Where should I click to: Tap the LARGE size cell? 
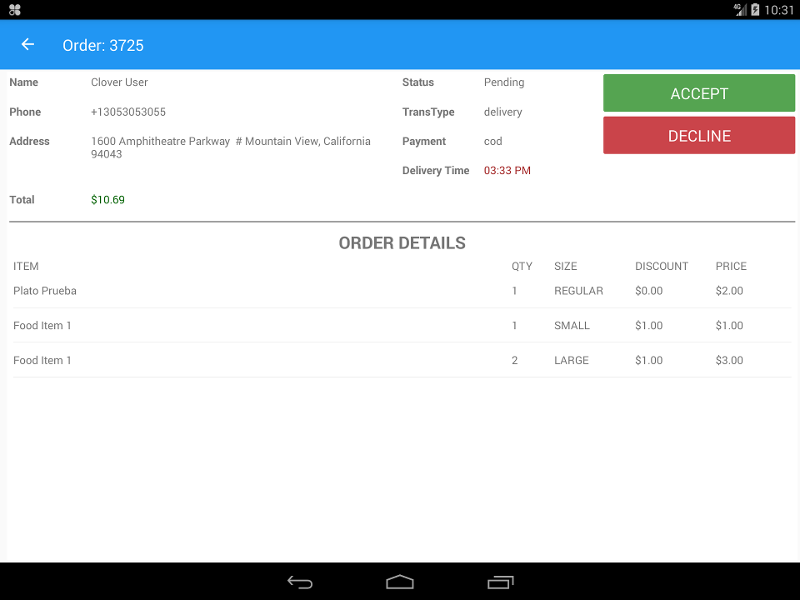coord(571,360)
